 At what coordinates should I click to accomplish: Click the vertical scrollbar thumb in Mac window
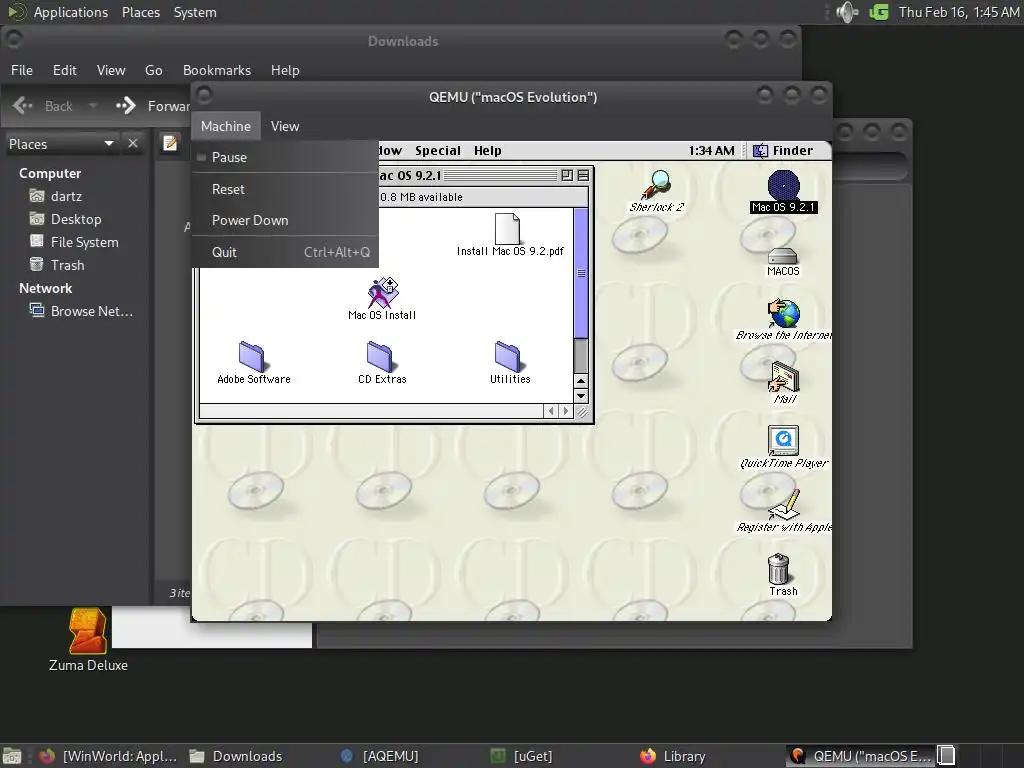(x=581, y=273)
